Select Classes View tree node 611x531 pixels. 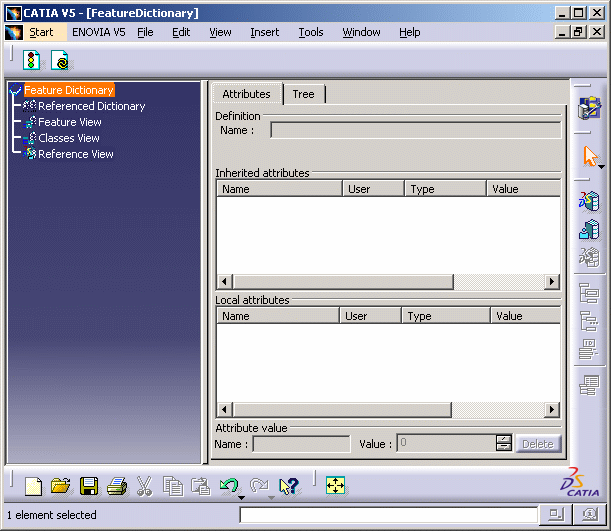pos(69,138)
